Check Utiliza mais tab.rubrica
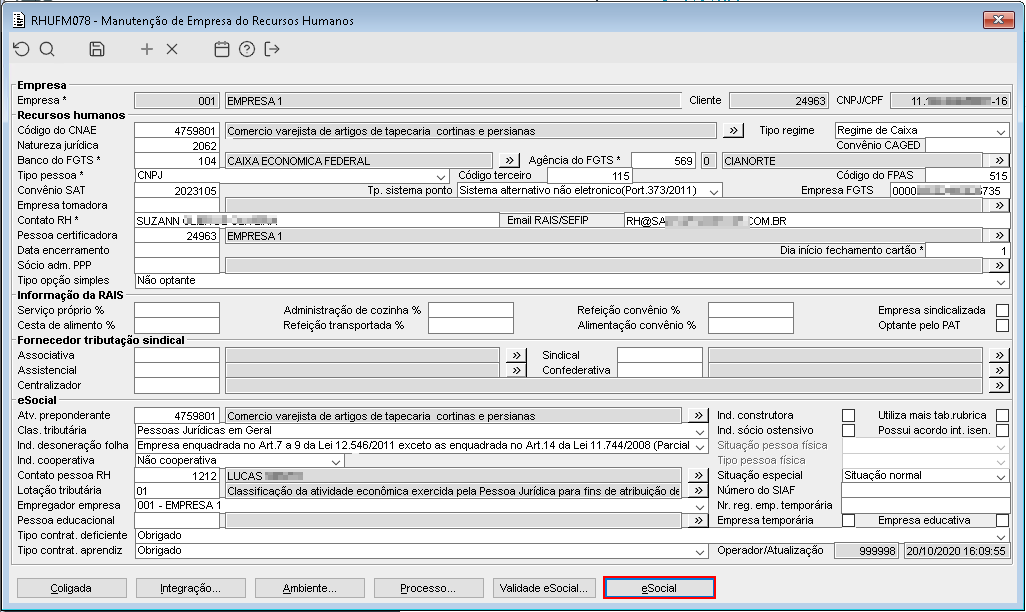The height and width of the screenshot is (612, 1026). click(1002, 416)
